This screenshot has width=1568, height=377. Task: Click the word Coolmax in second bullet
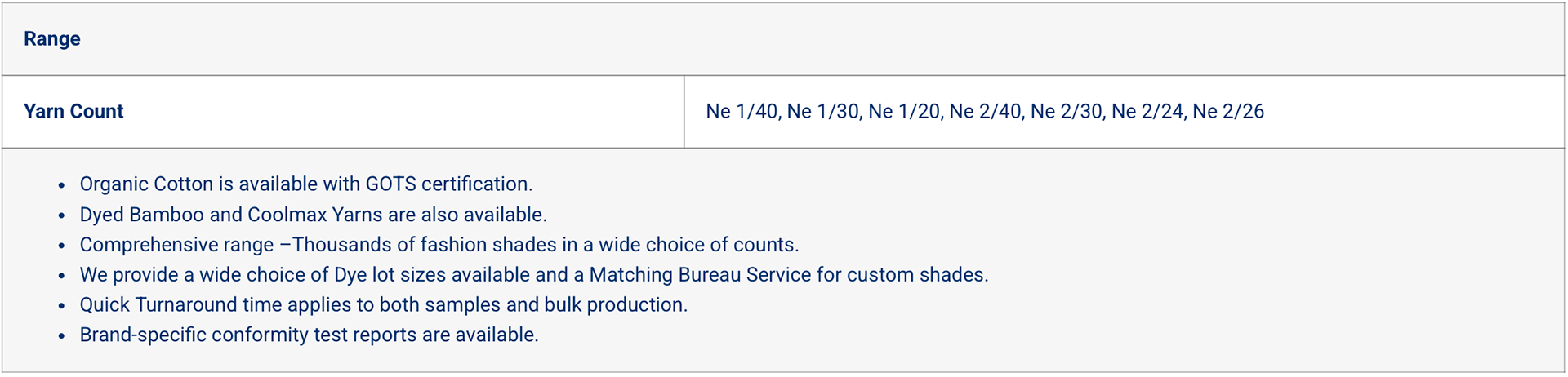[x=287, y=215]
